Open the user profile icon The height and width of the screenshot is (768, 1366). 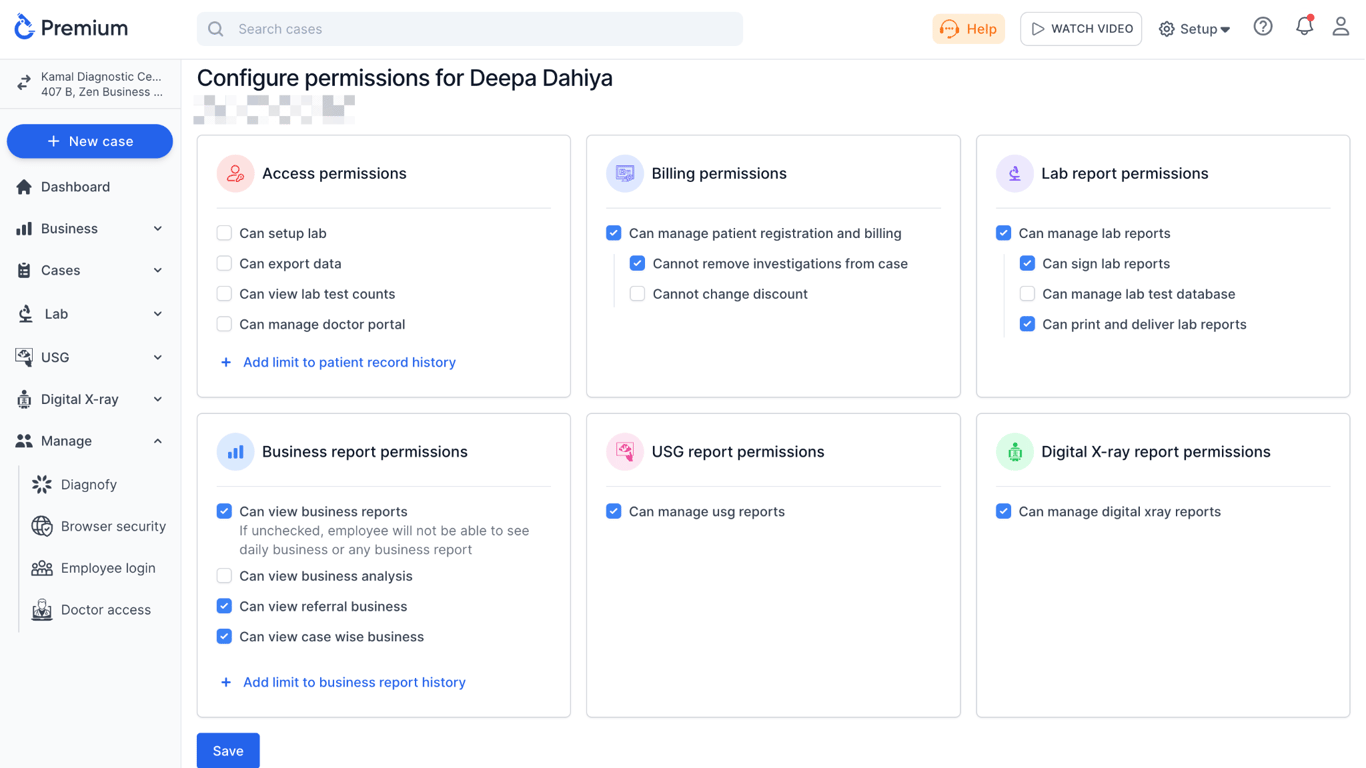[x=1341, y=27]
